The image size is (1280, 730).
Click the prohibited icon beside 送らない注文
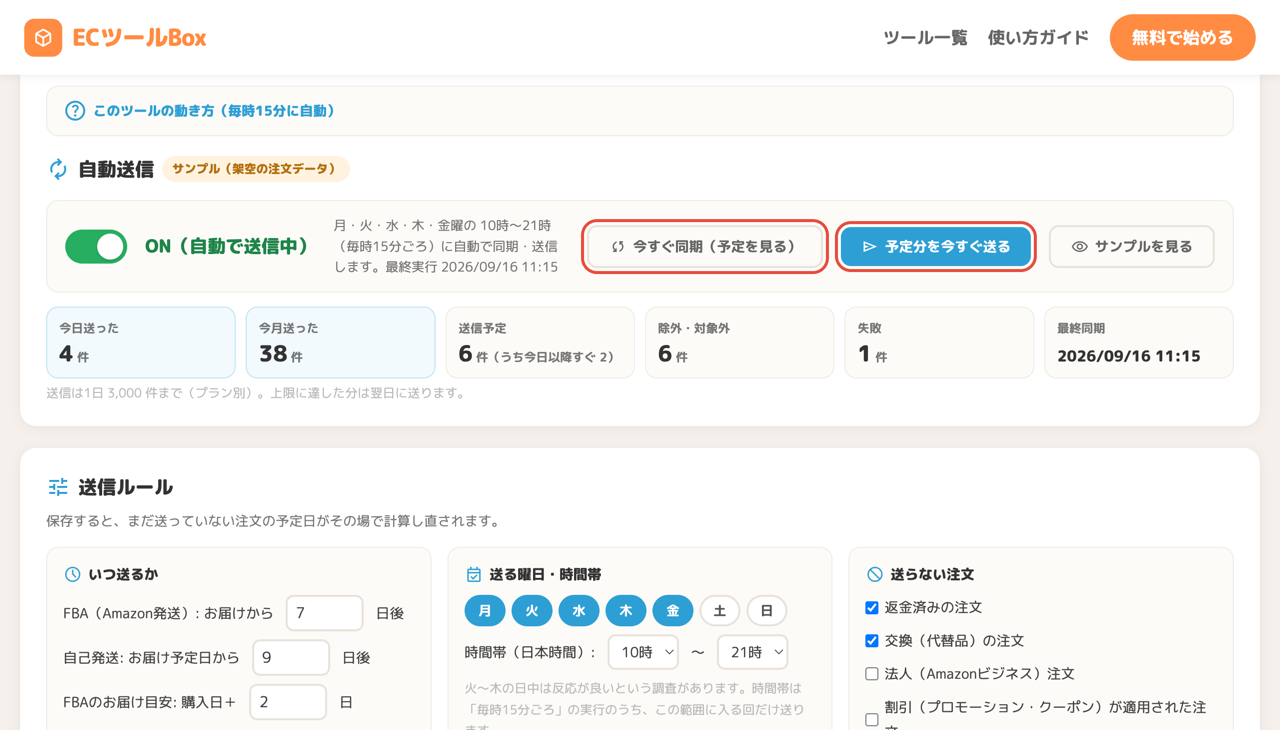click(875, 574)
